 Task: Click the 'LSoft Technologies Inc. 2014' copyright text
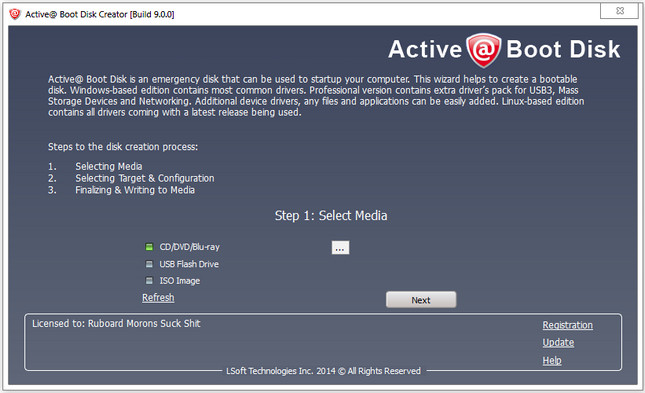[323, 371]
